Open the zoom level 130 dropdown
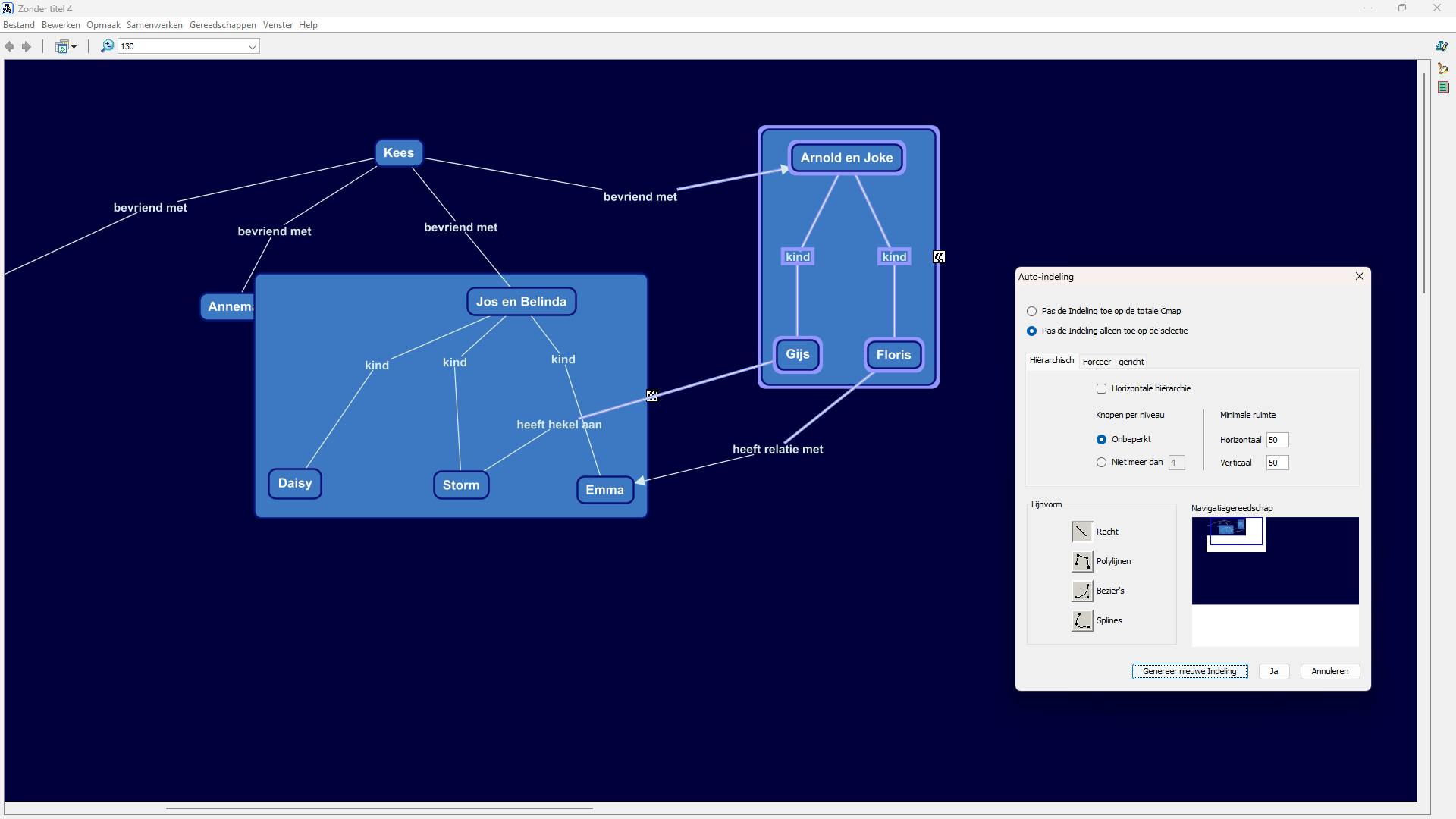The height and width of the screenshot is (819, 1456). 252,47
